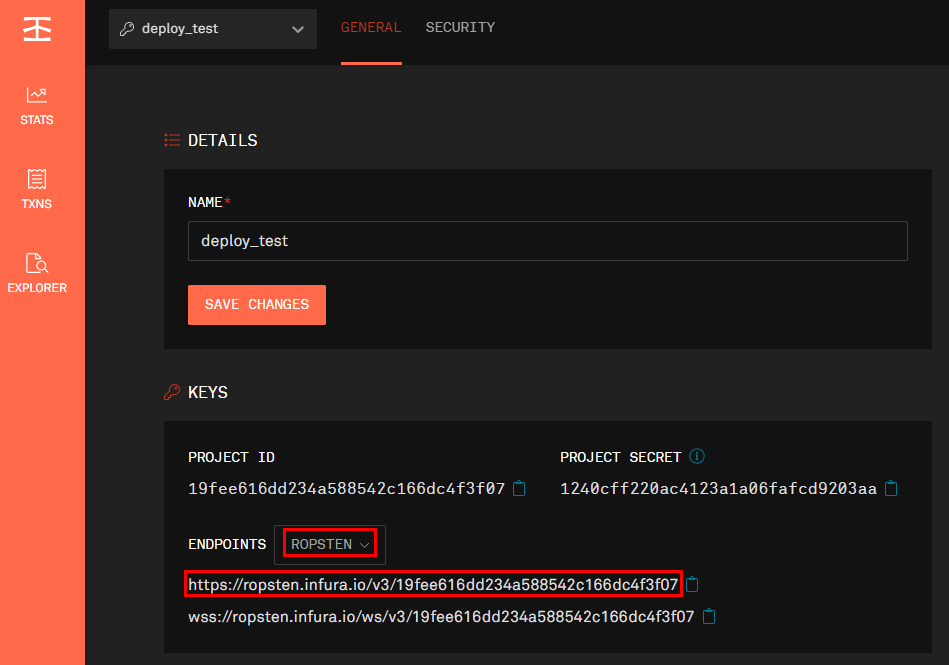Click the key icon next to KEYS
The height and width of the screenshot is (665, 949).
point(172,392)
